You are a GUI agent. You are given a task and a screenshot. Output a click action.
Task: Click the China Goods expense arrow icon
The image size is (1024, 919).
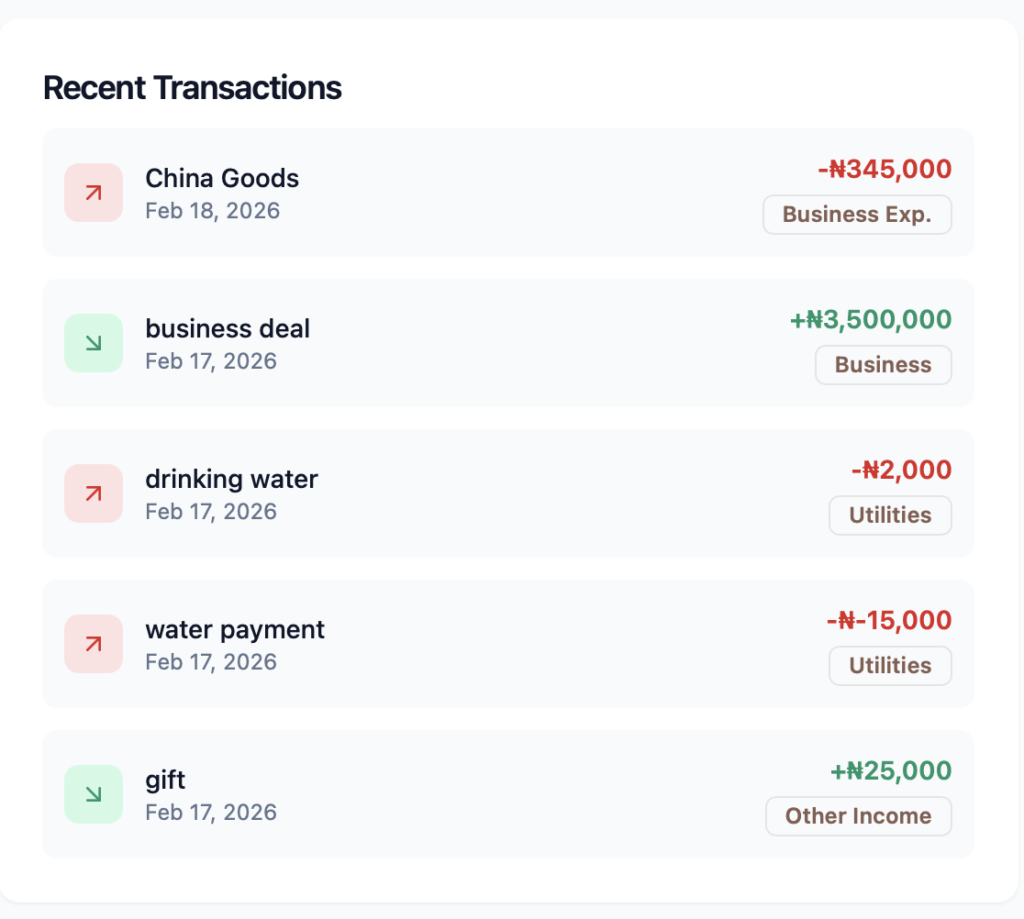pos(93,193)
